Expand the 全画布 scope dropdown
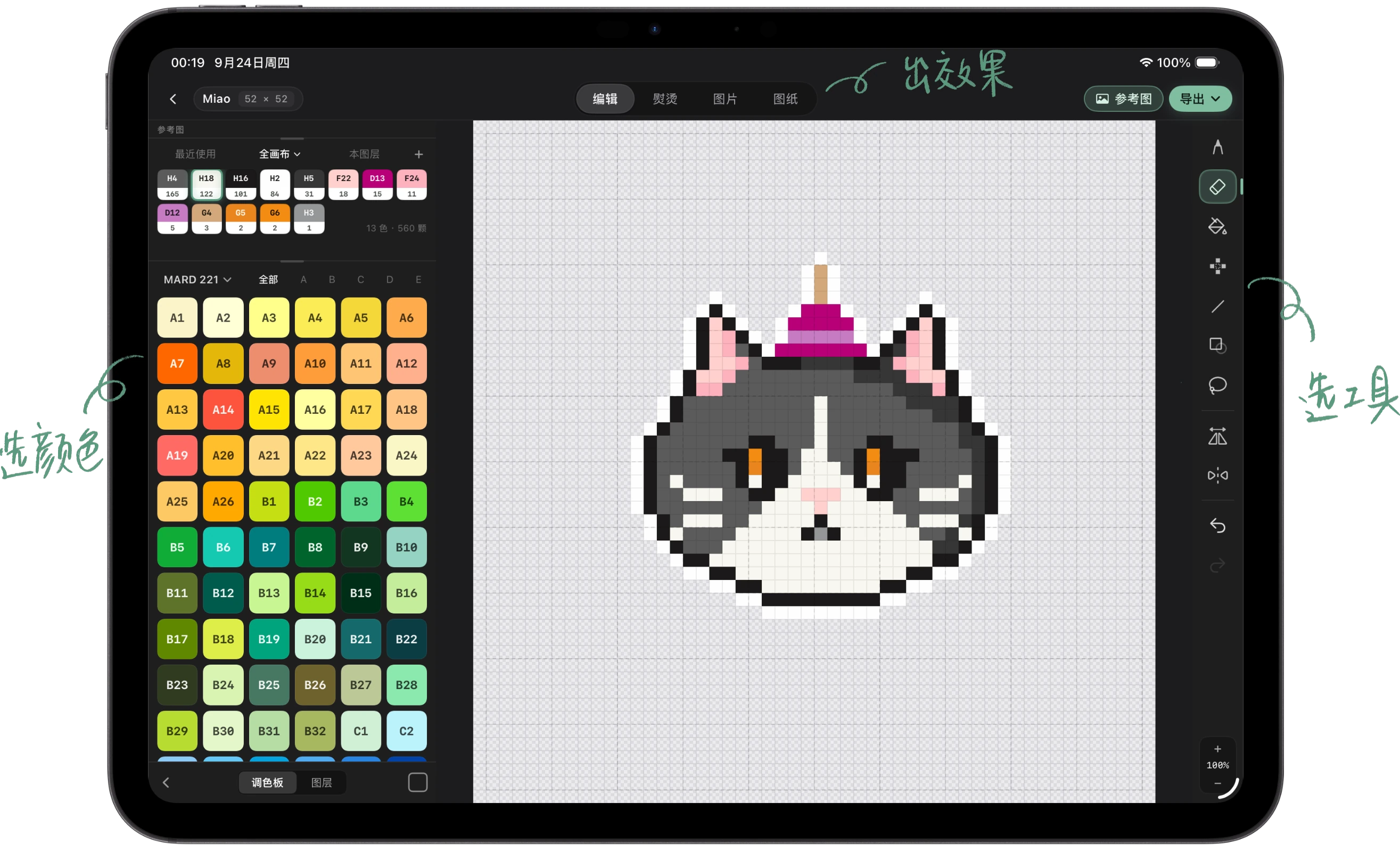This screenshot has width=1400, height=851. 279,154
